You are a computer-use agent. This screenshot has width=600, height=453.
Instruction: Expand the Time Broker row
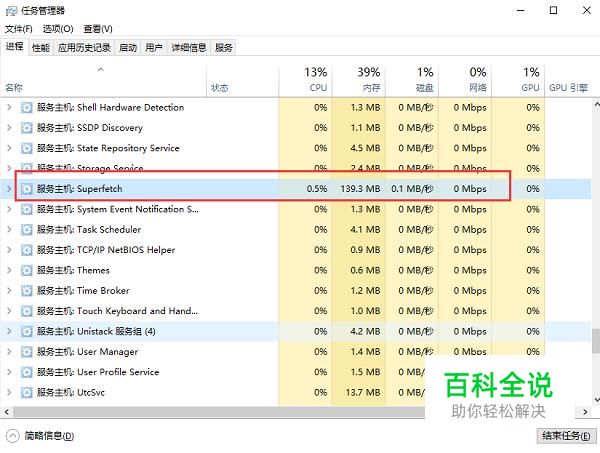tap(9, 291)
